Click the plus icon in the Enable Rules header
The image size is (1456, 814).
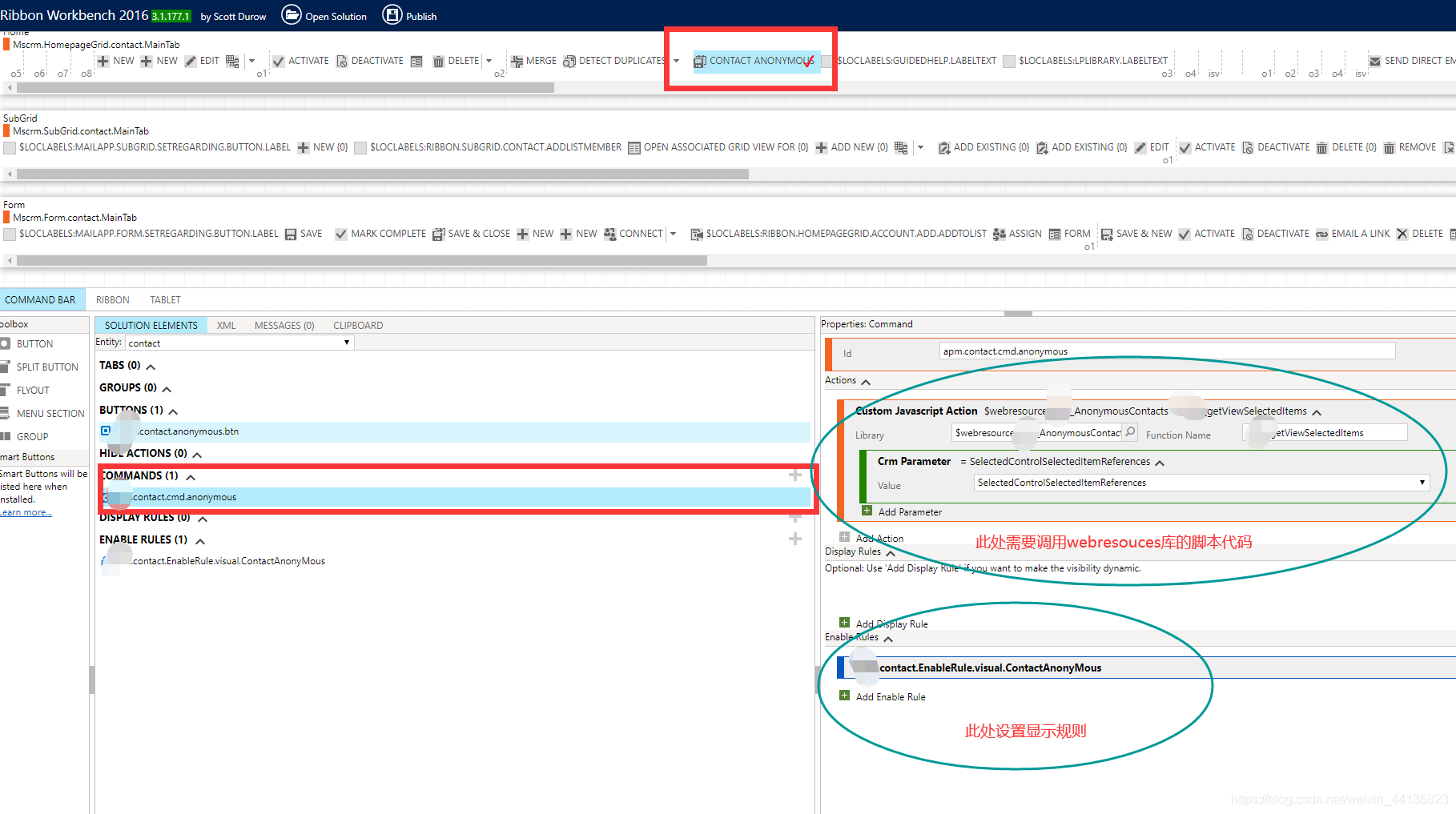coord(795,539)
